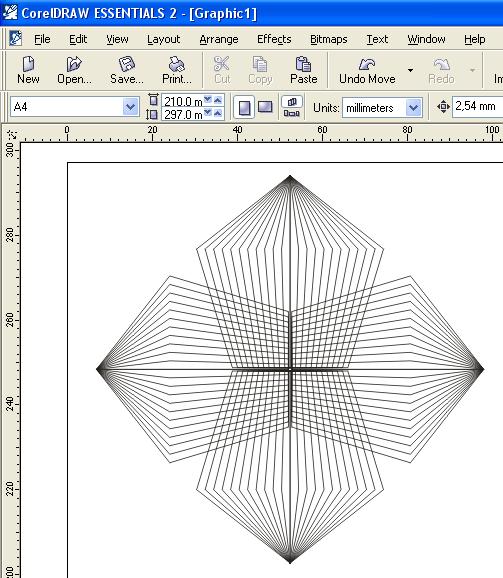Open the Effects menu
The height and width of the screenshot is (578, 503).
274,39
